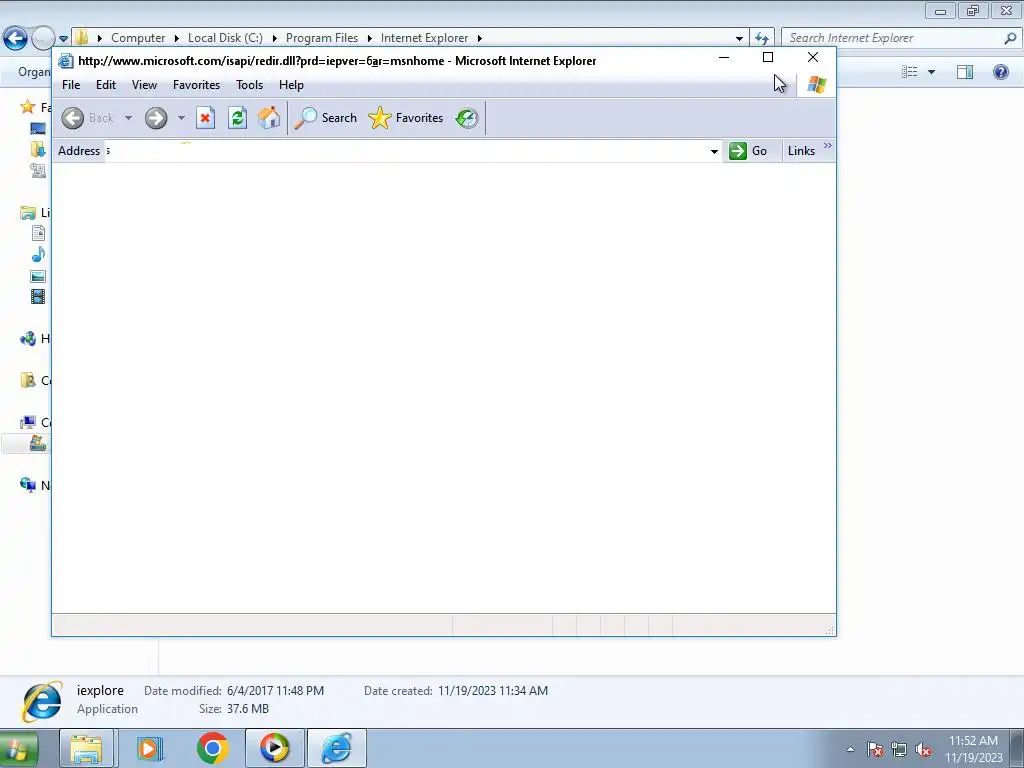Image resolution: width=1024 pixels, height=768 pixels.
Task: Toggle the preview pane icon
Action: (965, 72)
